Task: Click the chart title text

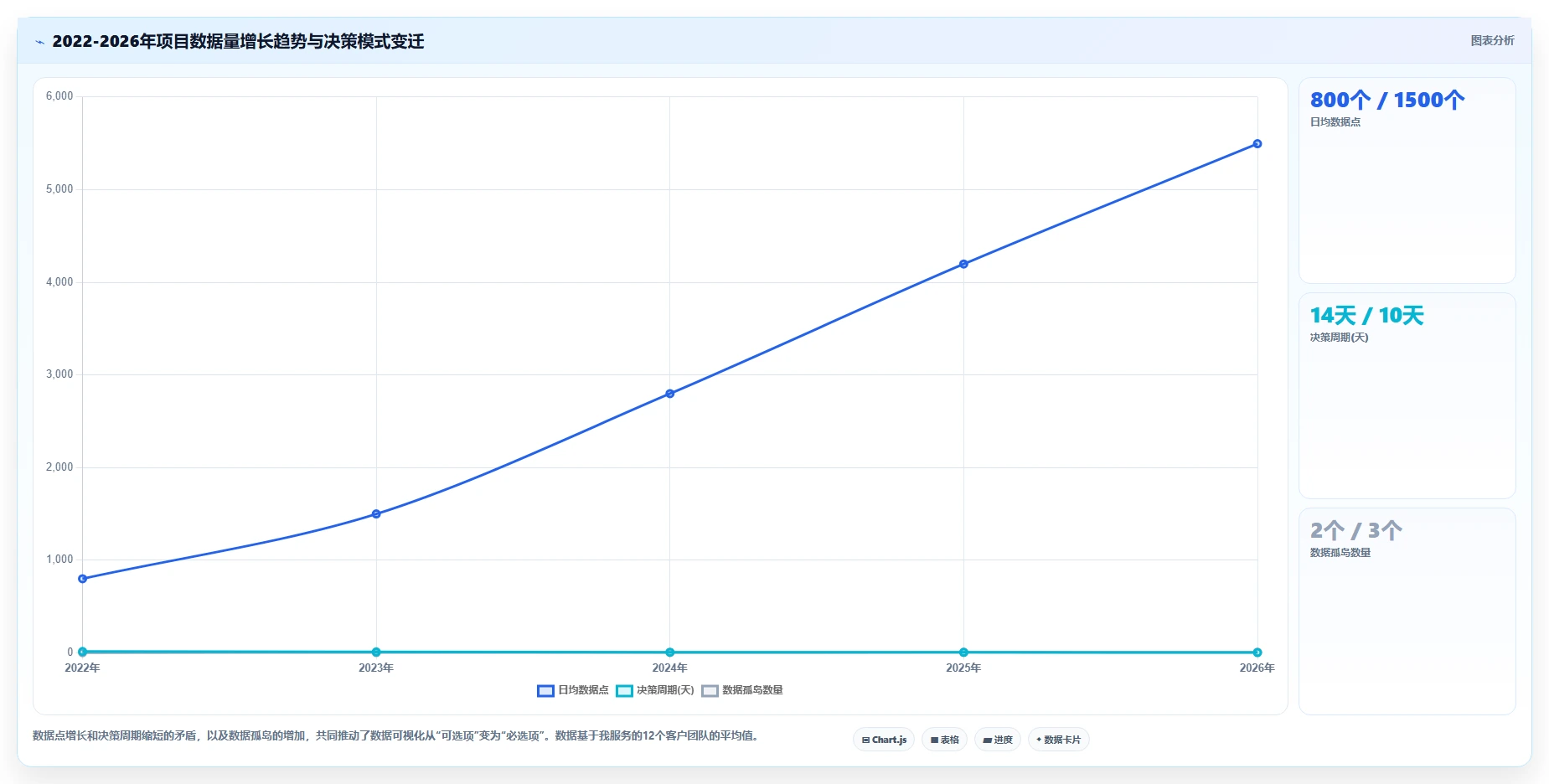Action: click(x=238, y=41)
